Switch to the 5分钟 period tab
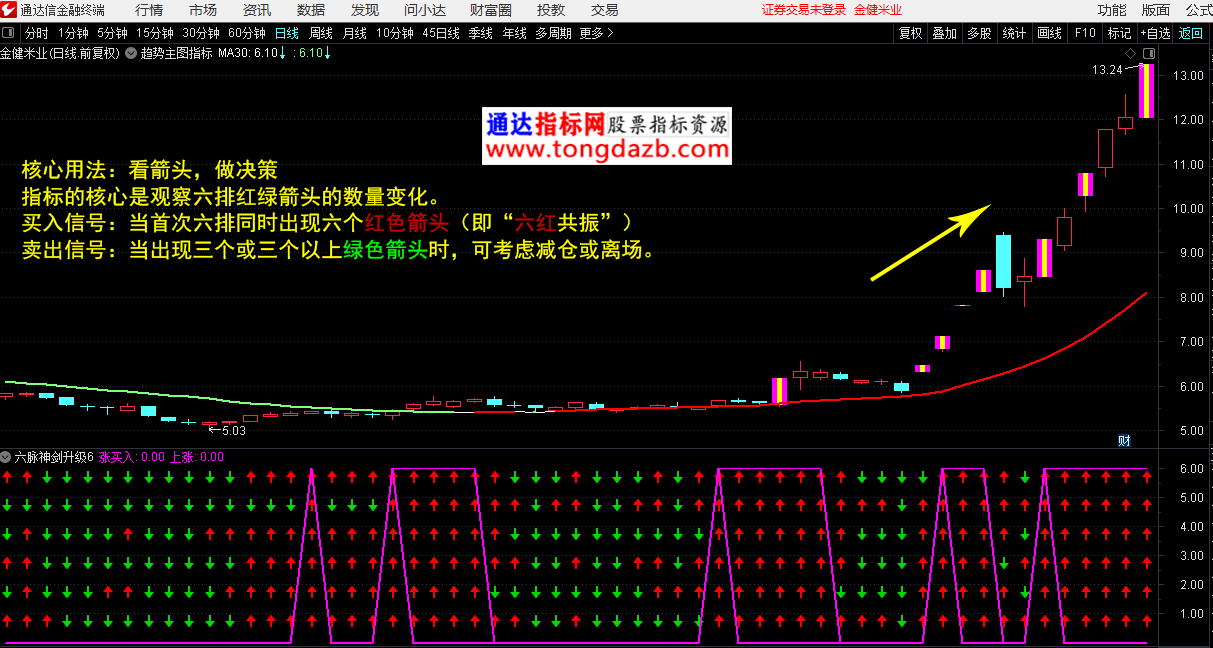The height and width of the screenshot is (648, 1213). [x=113, y=33]
